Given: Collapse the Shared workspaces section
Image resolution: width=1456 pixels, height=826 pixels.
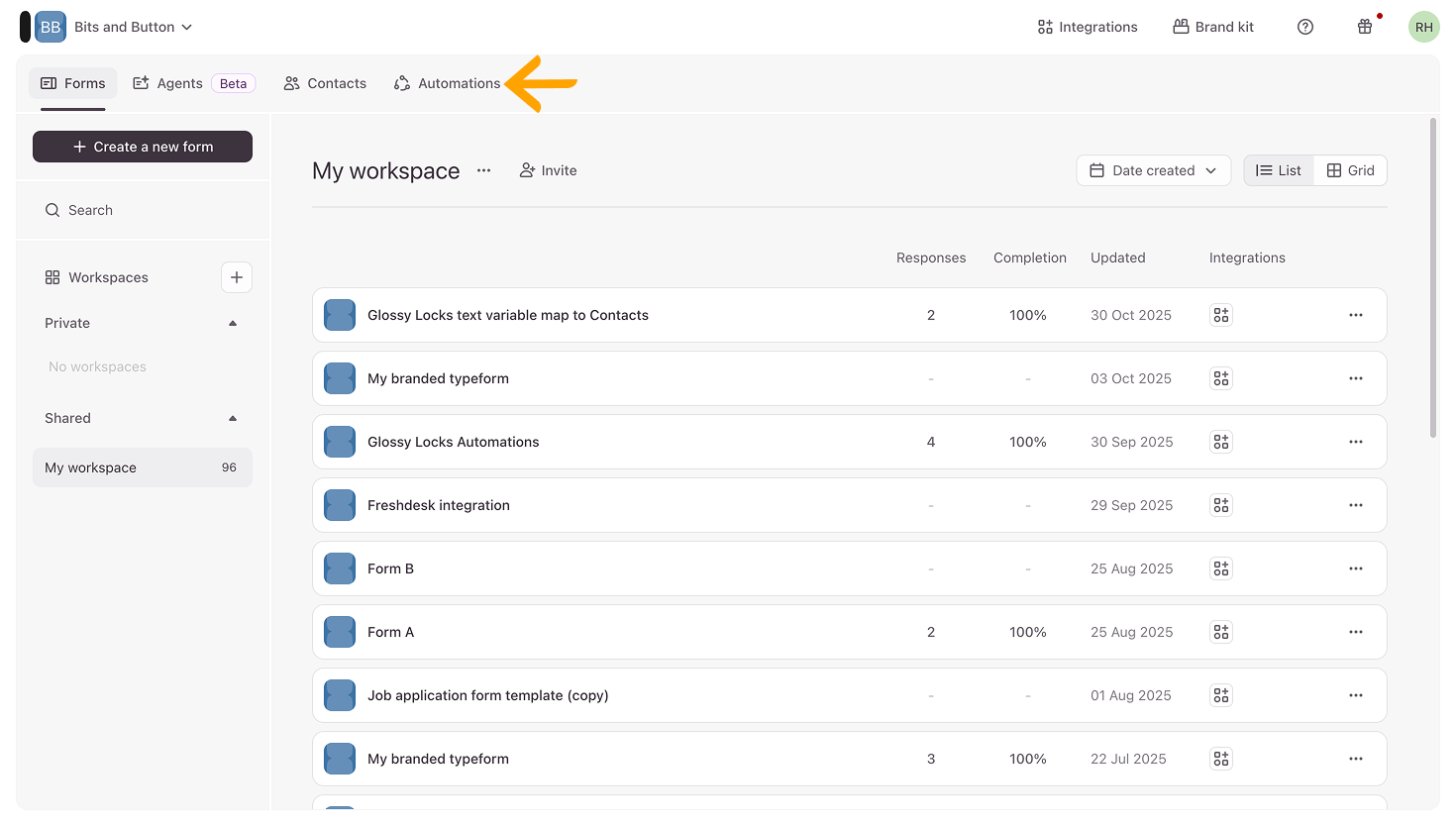Looking at the screenshot, I should [233, 418].
